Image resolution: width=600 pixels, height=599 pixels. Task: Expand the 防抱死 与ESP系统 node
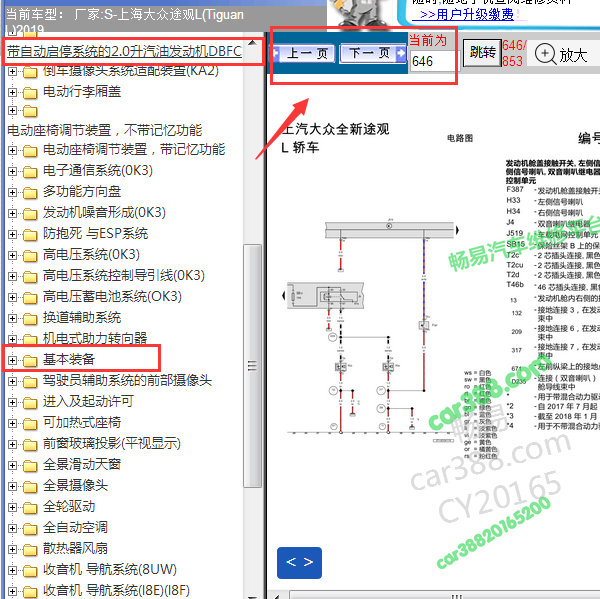tap(12, 234)
